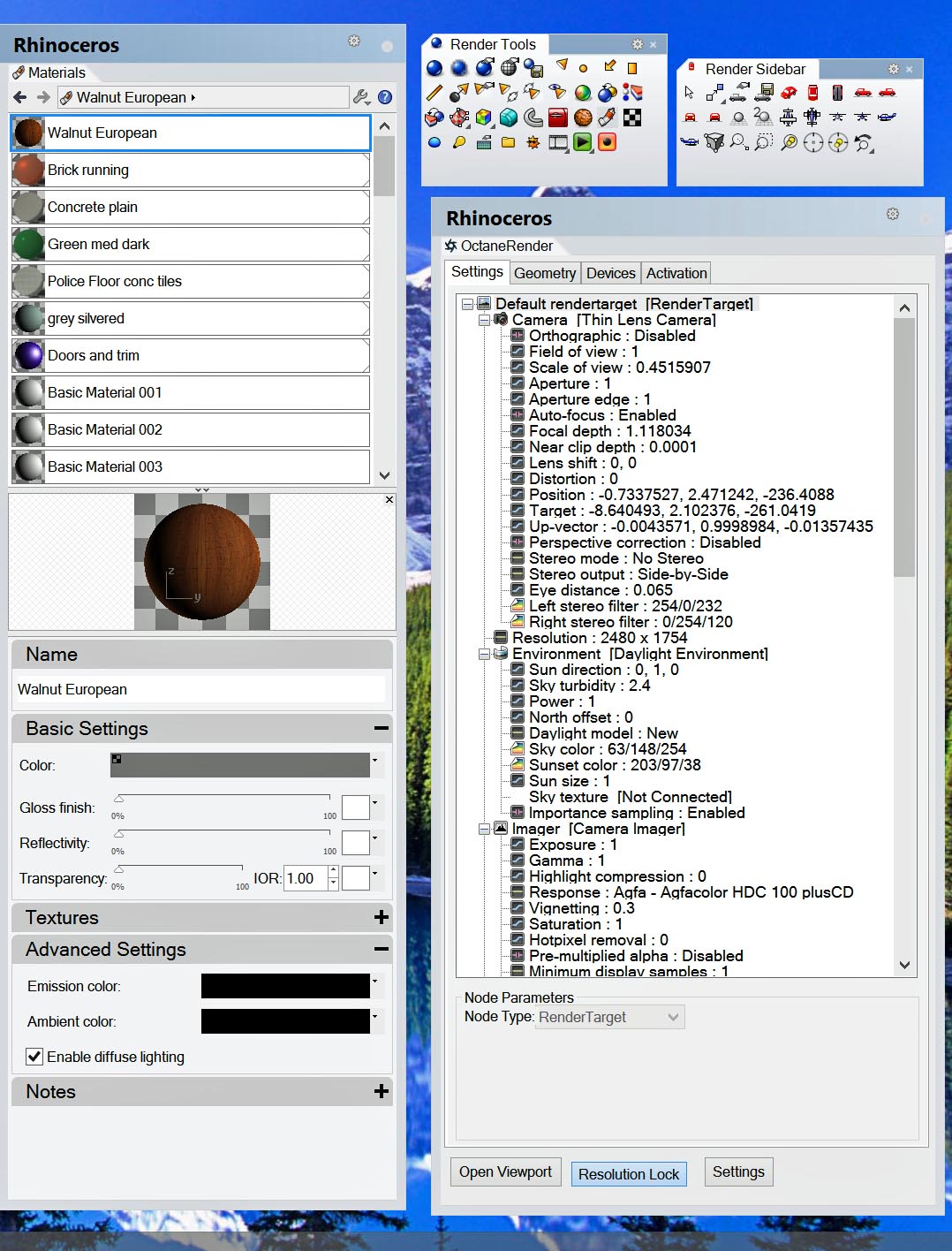Screen dimensions: 952x1251
Task: Expand the Textures section
Action: tap(381, 917)
